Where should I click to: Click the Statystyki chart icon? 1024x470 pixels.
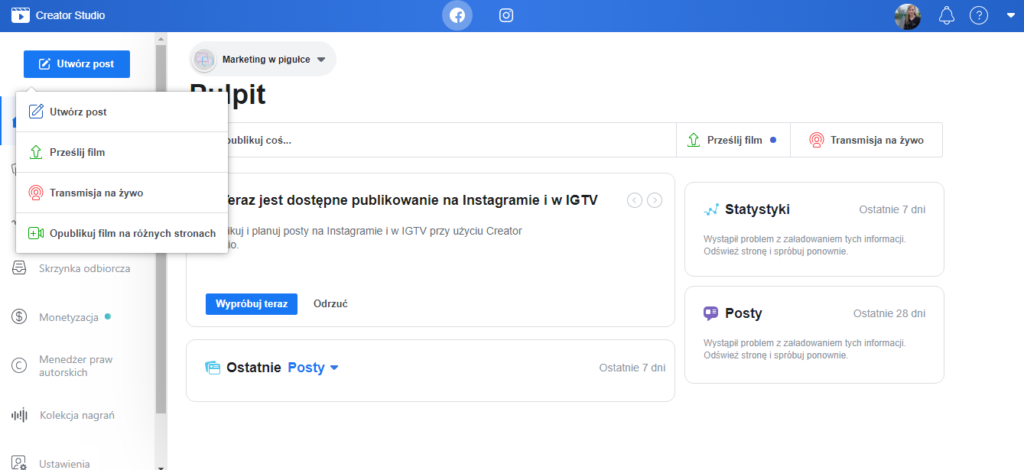(711, 210)
